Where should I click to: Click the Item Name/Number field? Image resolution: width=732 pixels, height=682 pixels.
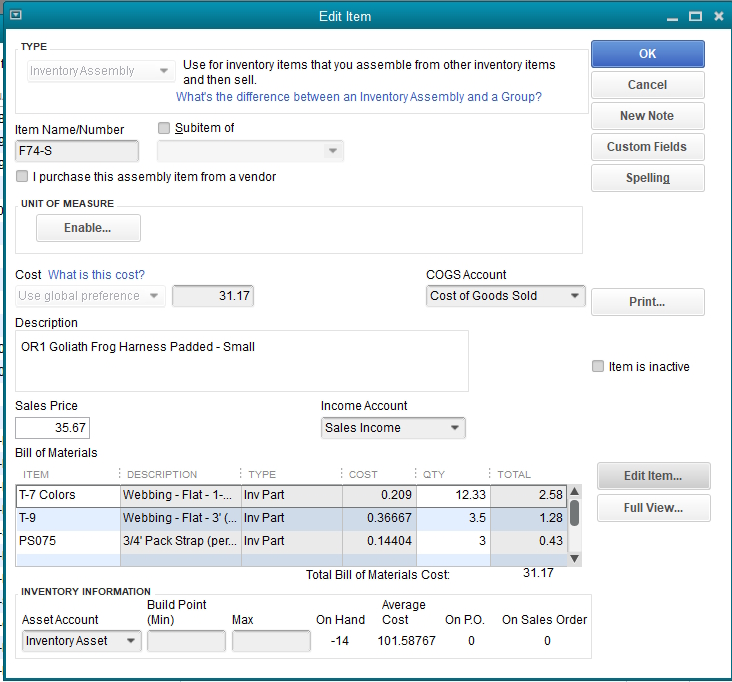coord(77,151)
